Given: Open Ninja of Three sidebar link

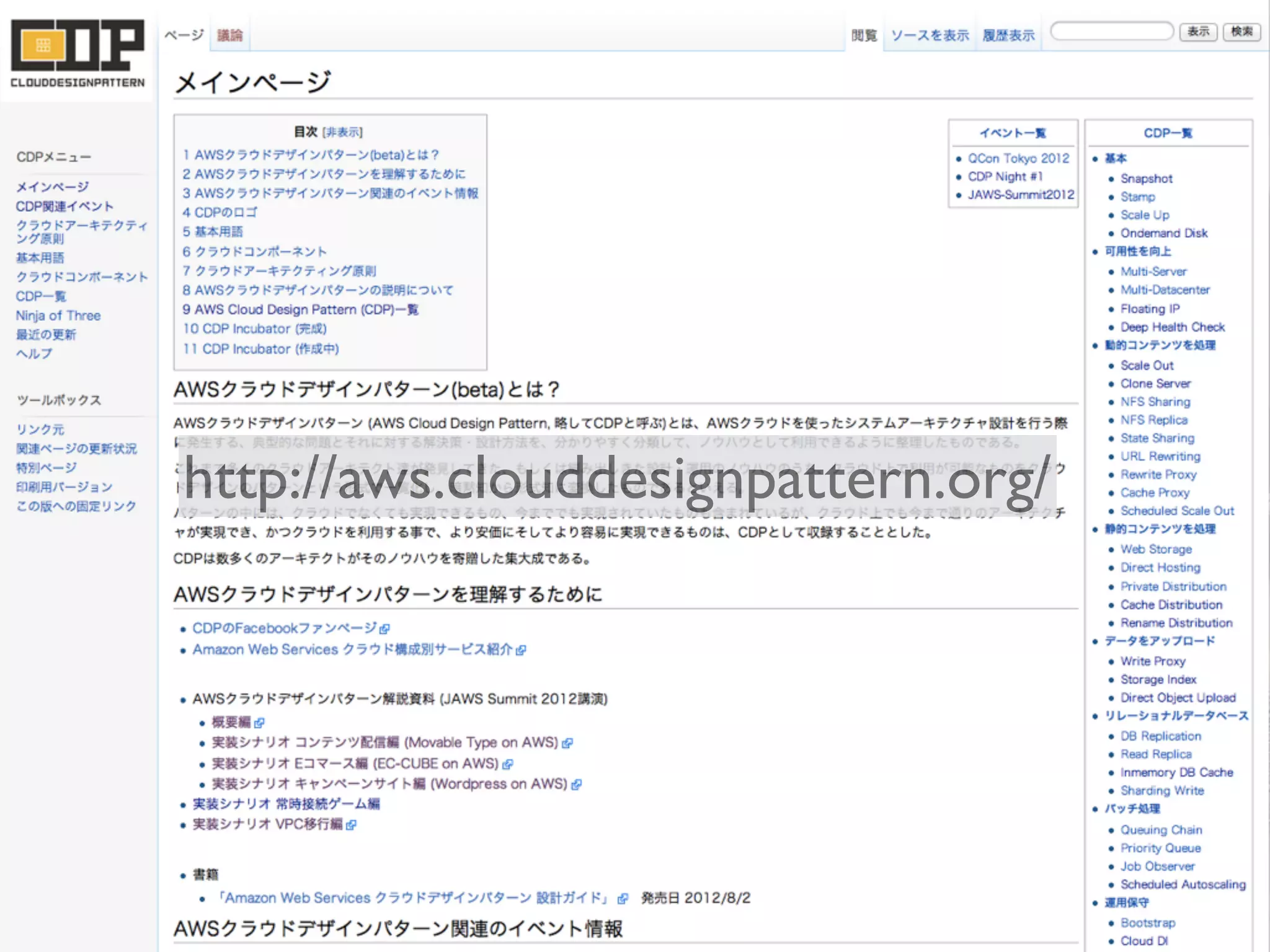Looking at the screenshot, I should (x=58, y=315).
